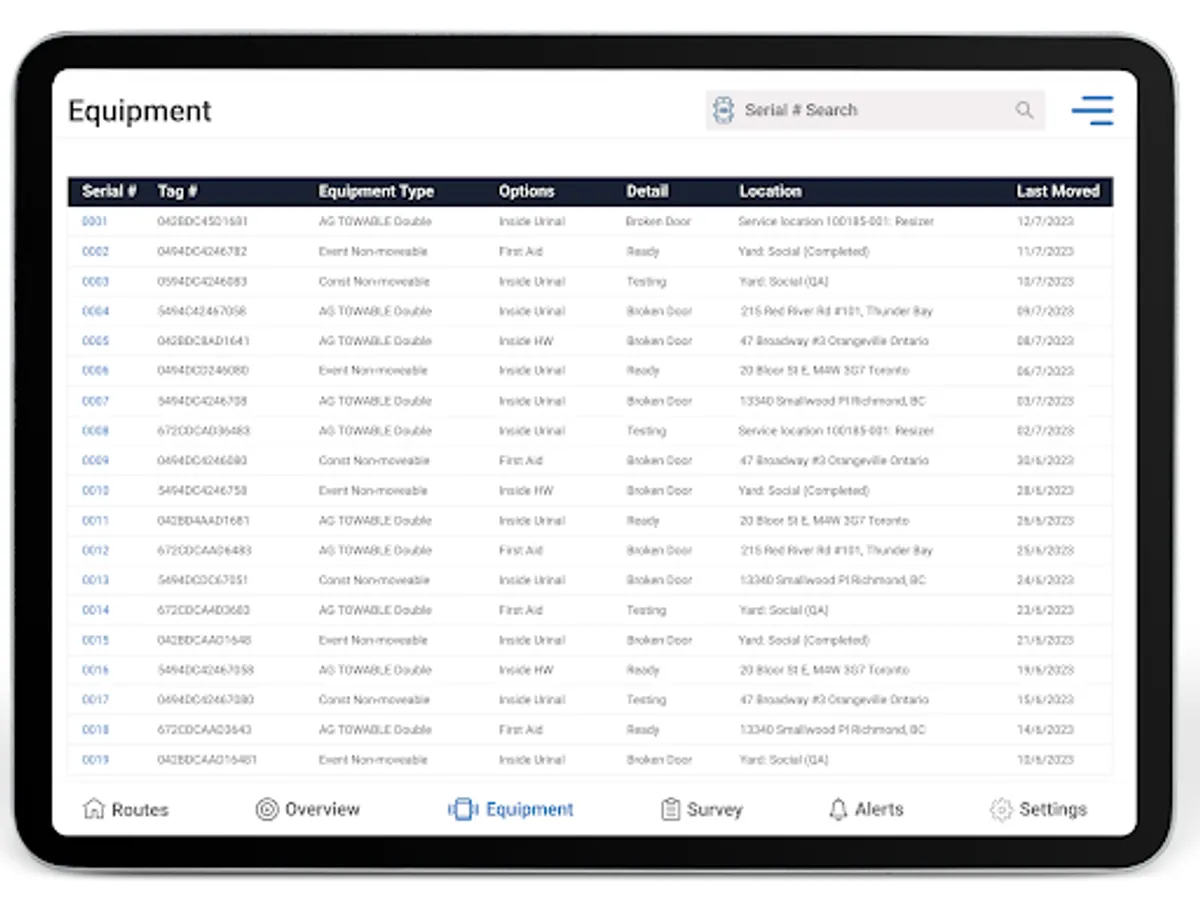Image resolution: width=1200 pixels, height=900 pixels.
Task: Click the scanner icon in search box
Action: pyautogui.click(x=723, y=110)
